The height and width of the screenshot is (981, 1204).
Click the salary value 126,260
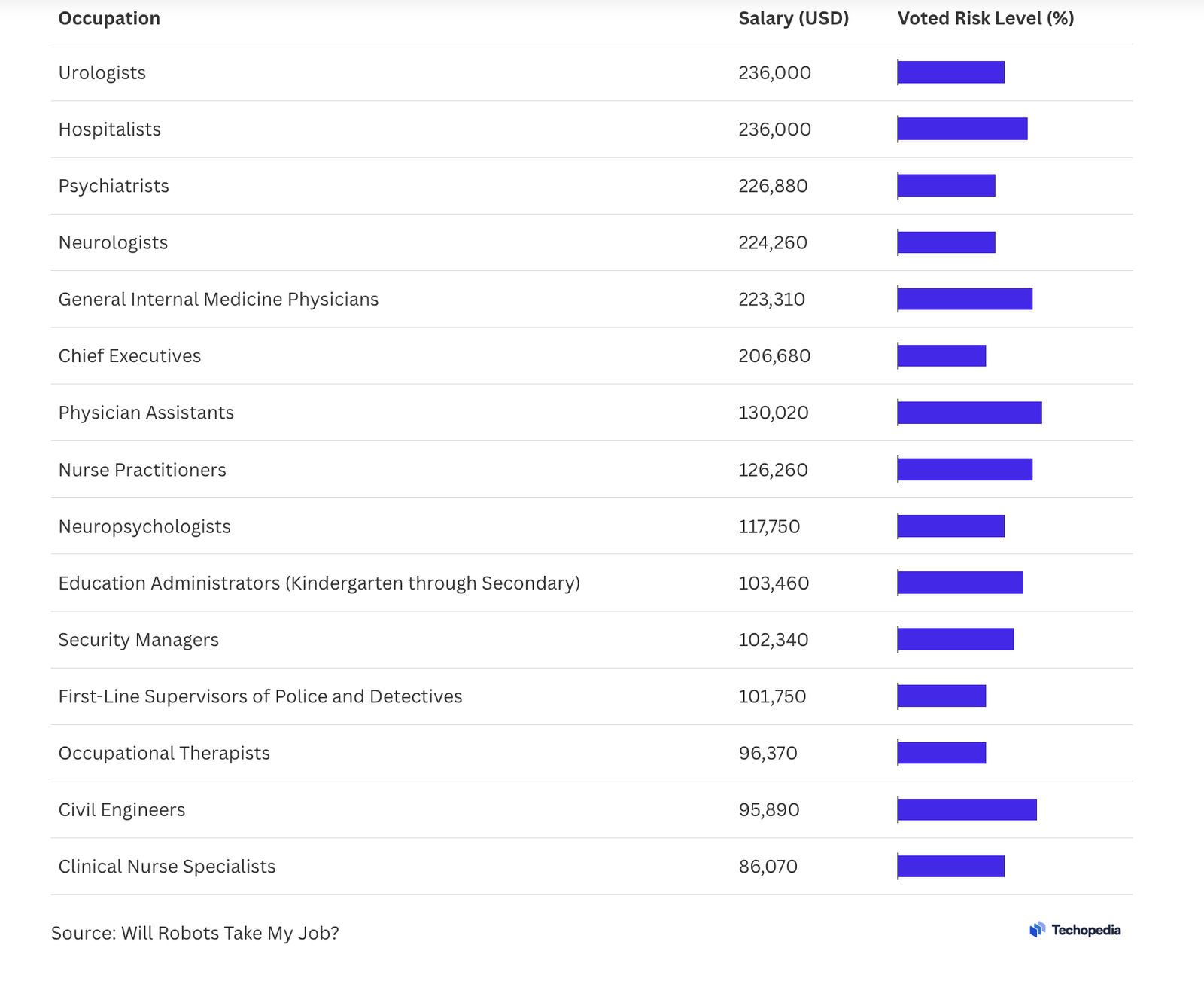pos(773,470)
